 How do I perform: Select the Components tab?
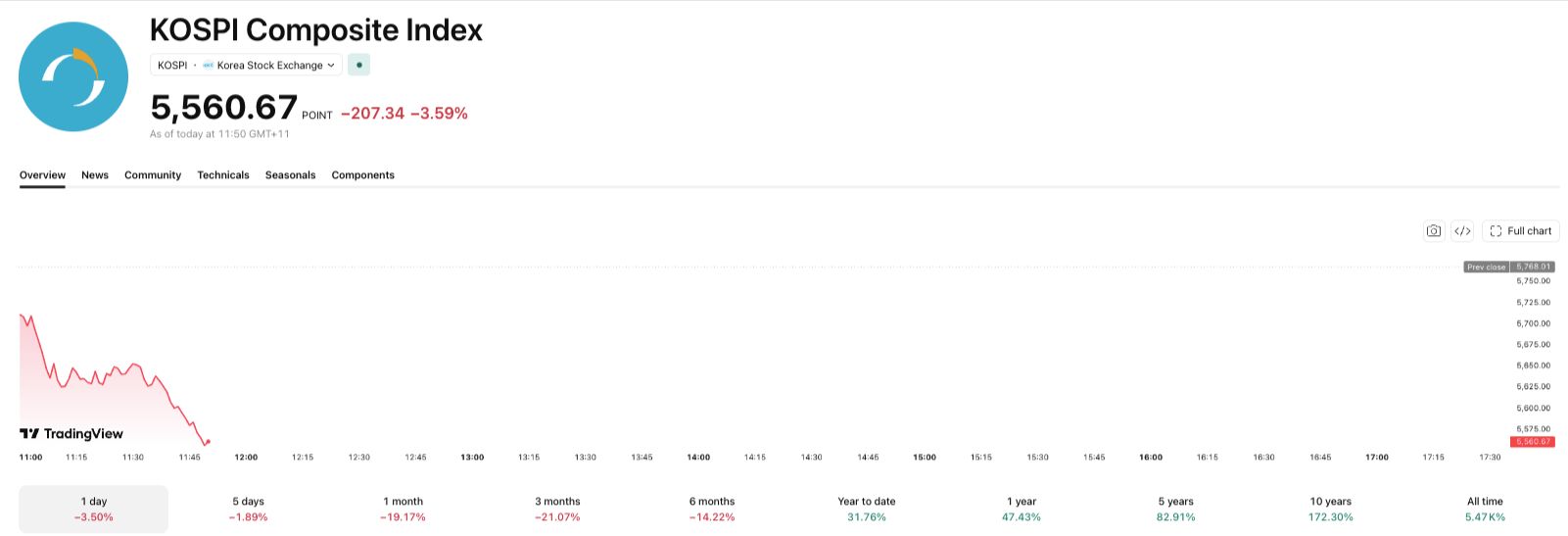click(x=362, y=175)
